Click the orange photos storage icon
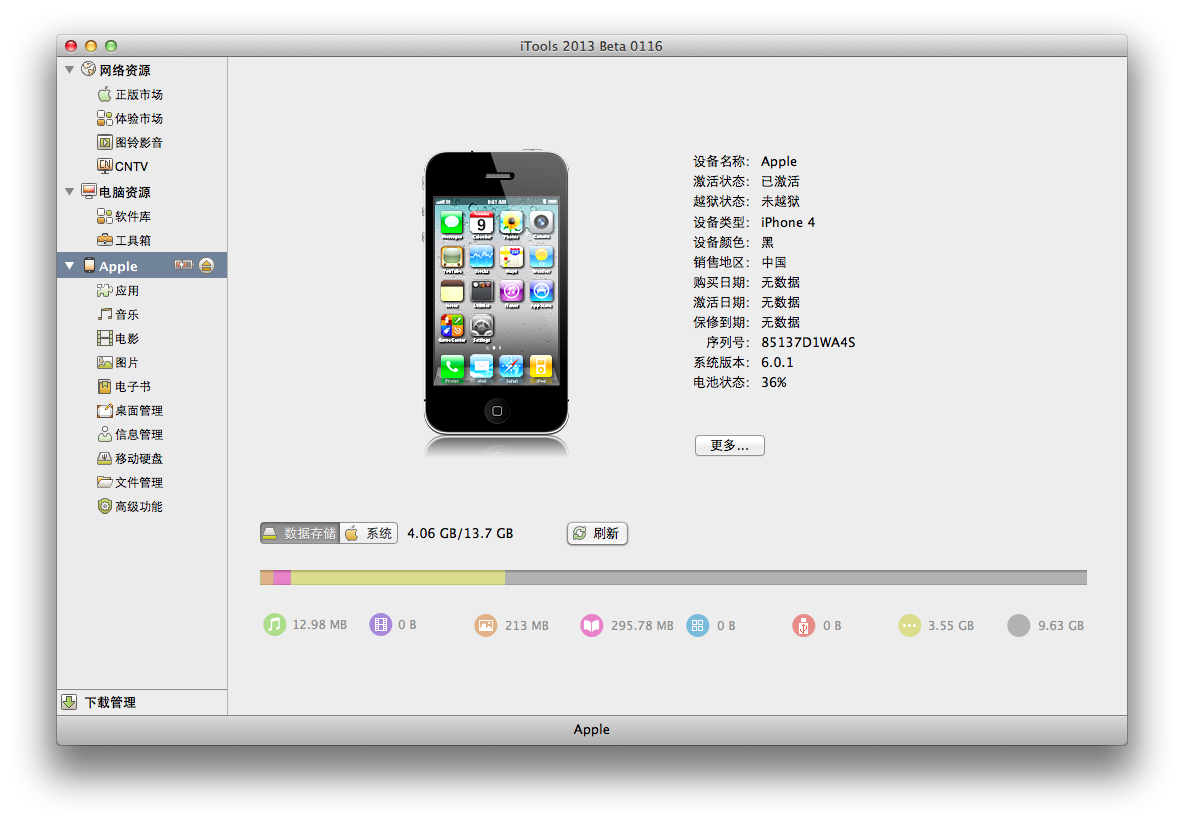This screenshot has height=824, width=1184. coord(486,625)
